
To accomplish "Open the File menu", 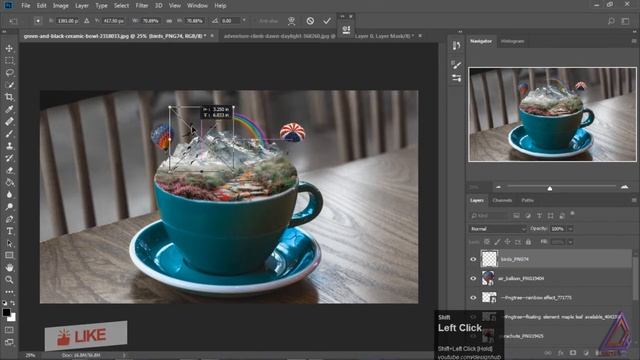I will [x=26, y=6].
